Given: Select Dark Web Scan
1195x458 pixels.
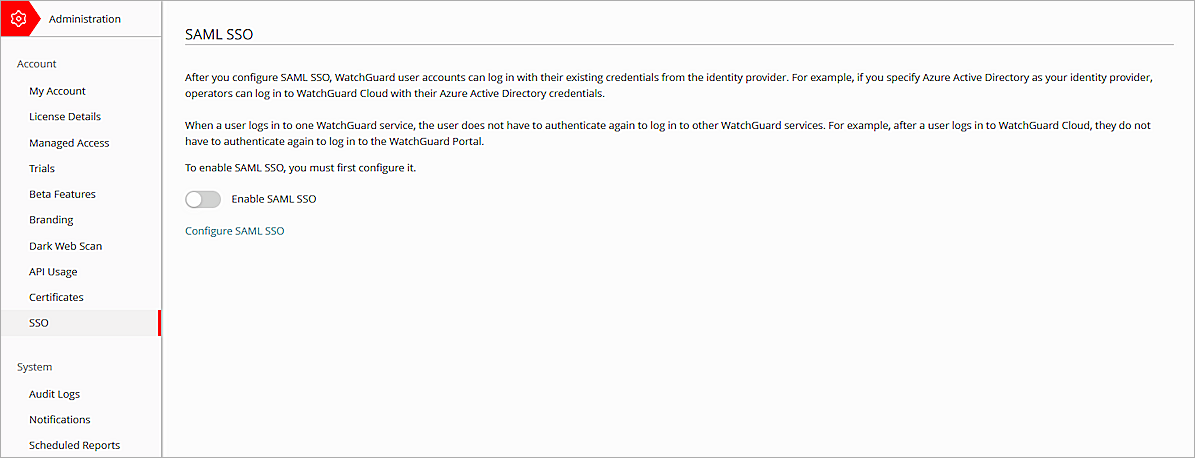Looking at the screenshot, I should click(65, 246).
